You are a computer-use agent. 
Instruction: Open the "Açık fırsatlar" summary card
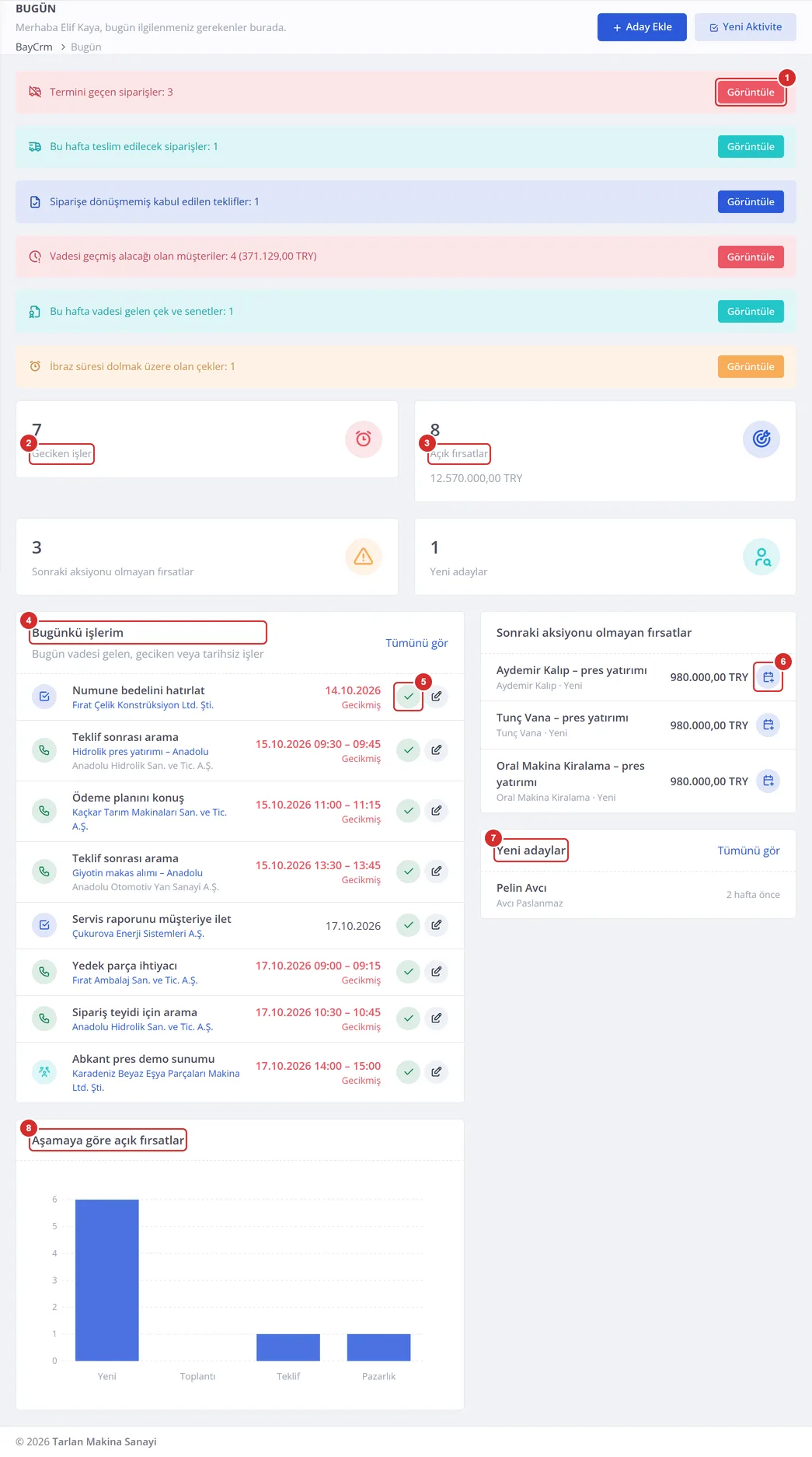coord(605,451)
